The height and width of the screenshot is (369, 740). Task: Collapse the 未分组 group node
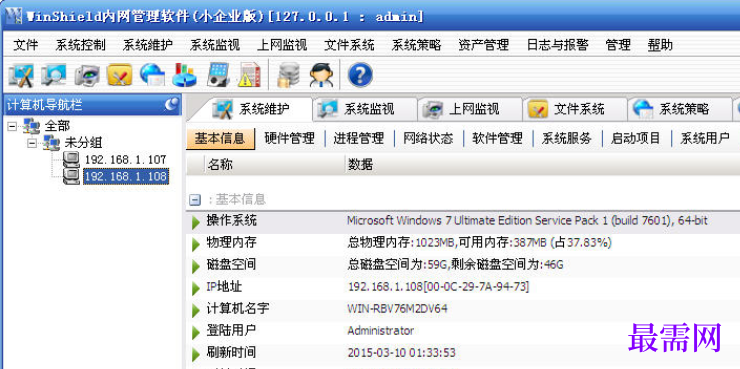pos(32,143)
